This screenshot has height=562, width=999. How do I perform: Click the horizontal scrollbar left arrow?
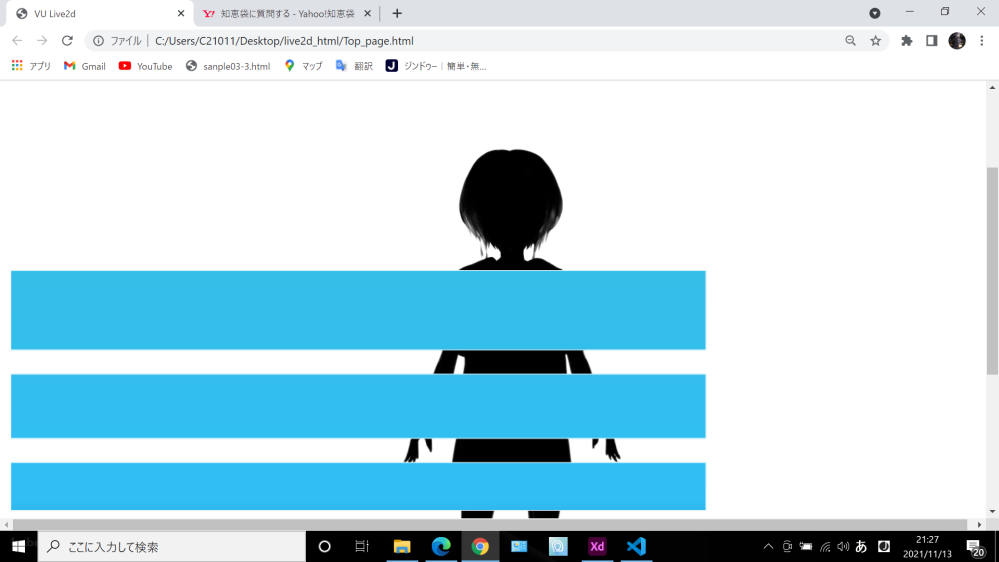[x=6, y=524]
